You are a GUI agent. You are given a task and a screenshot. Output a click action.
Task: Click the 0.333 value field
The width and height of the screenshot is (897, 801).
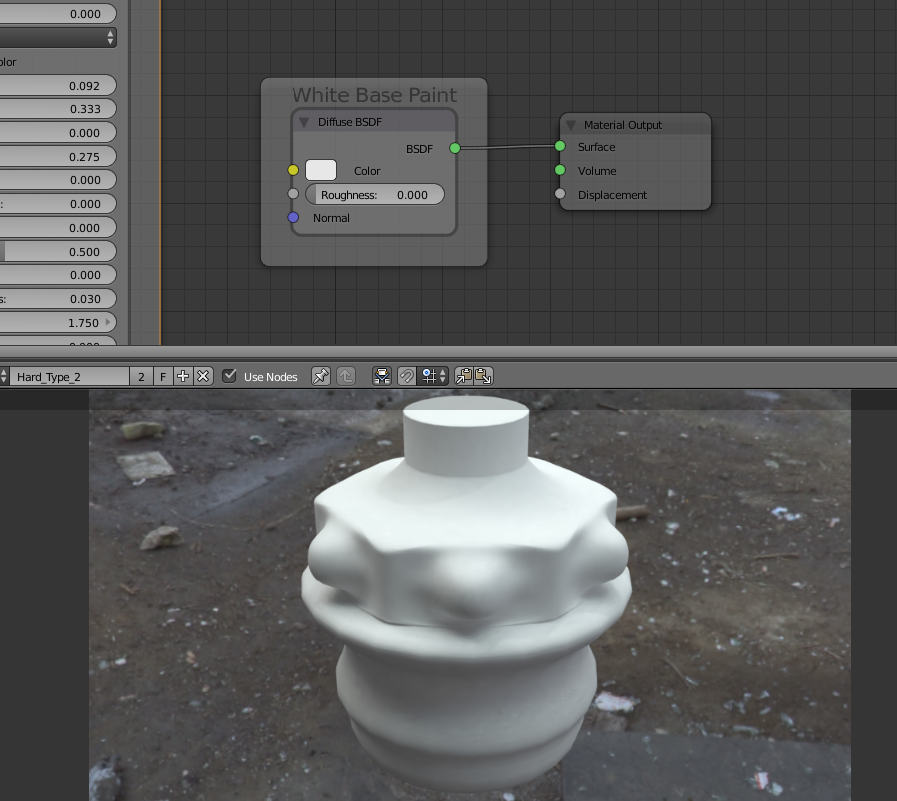pyautogui.click(x=58, y=109)
